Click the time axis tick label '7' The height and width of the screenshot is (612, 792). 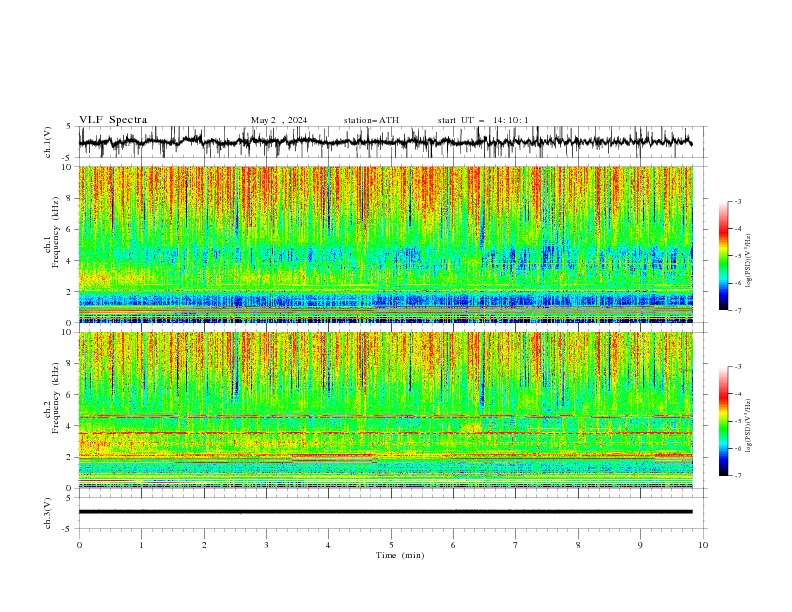click(516, 545)
